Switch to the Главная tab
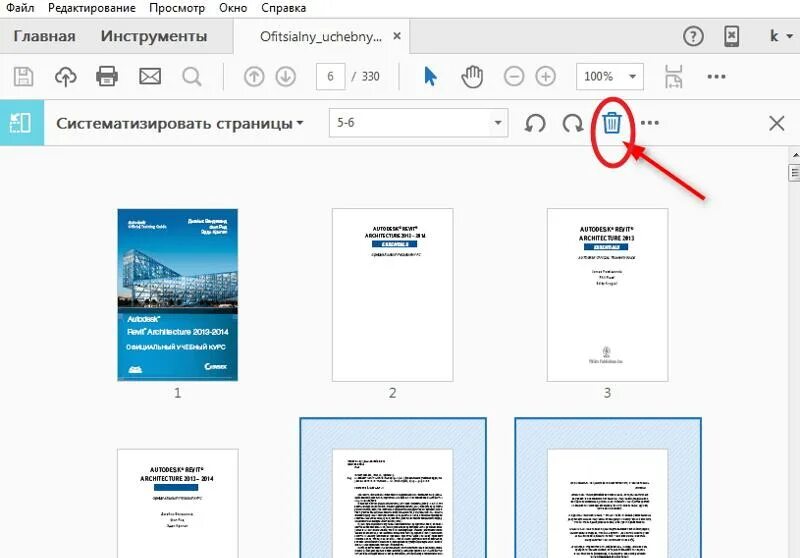Image resolution: width=800 pixels, height=558 pixels. (44, 36)
